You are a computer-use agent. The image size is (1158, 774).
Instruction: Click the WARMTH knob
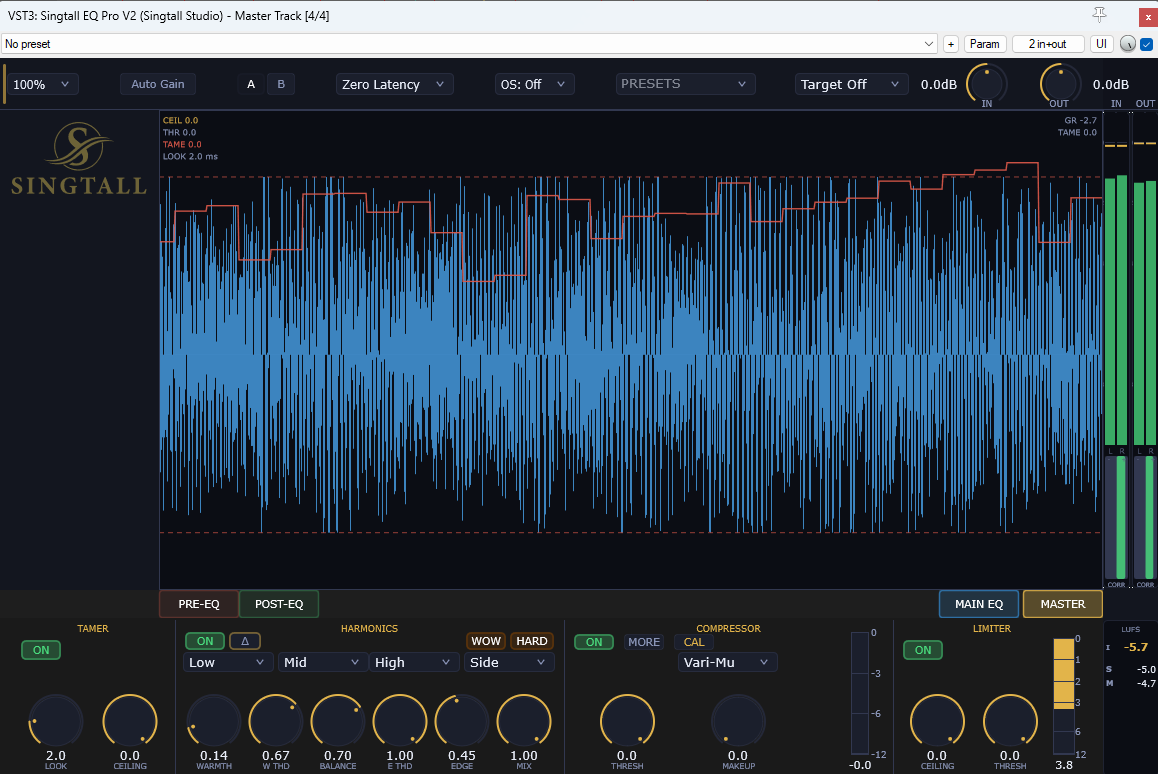click(214, 721)
